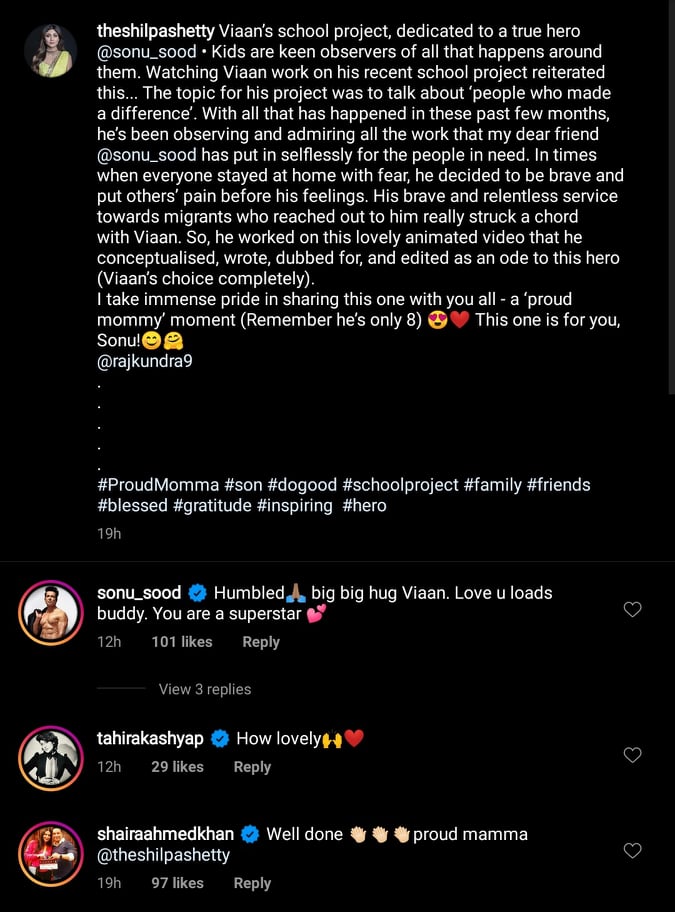View the 97 likes on shairaahmedkhan's comment
The image size is (675, 912).
coord(177,883)
